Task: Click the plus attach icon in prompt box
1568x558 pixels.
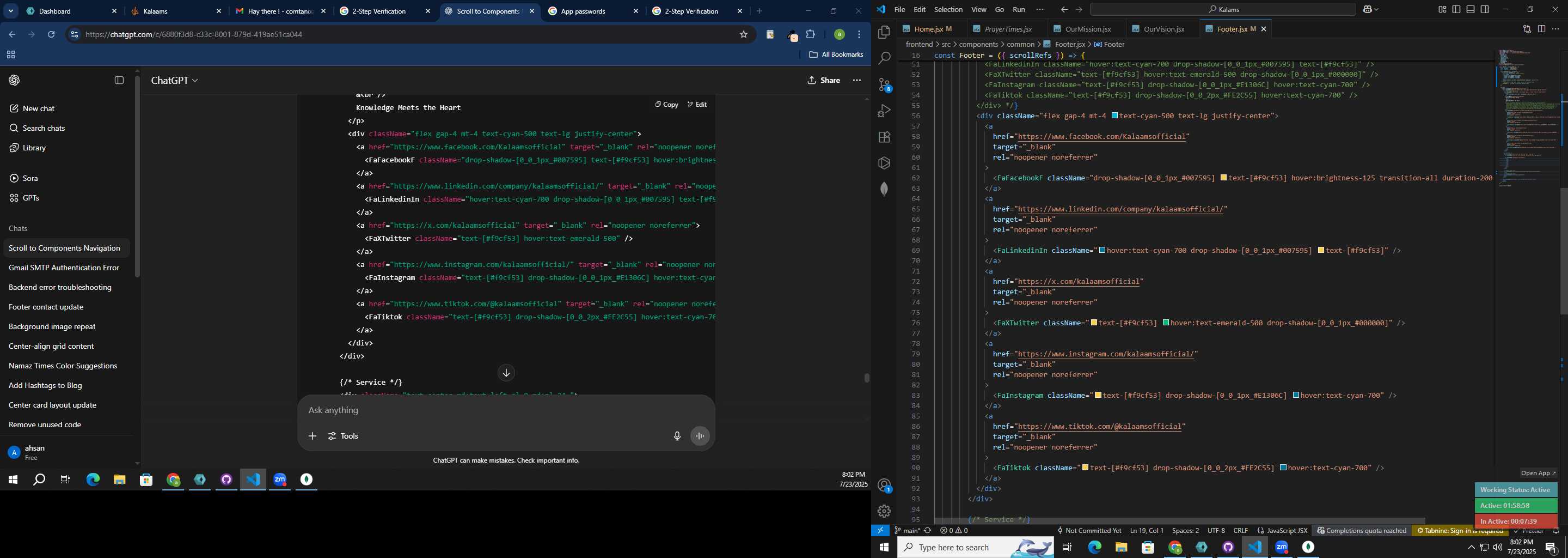Action: (313, 436)
